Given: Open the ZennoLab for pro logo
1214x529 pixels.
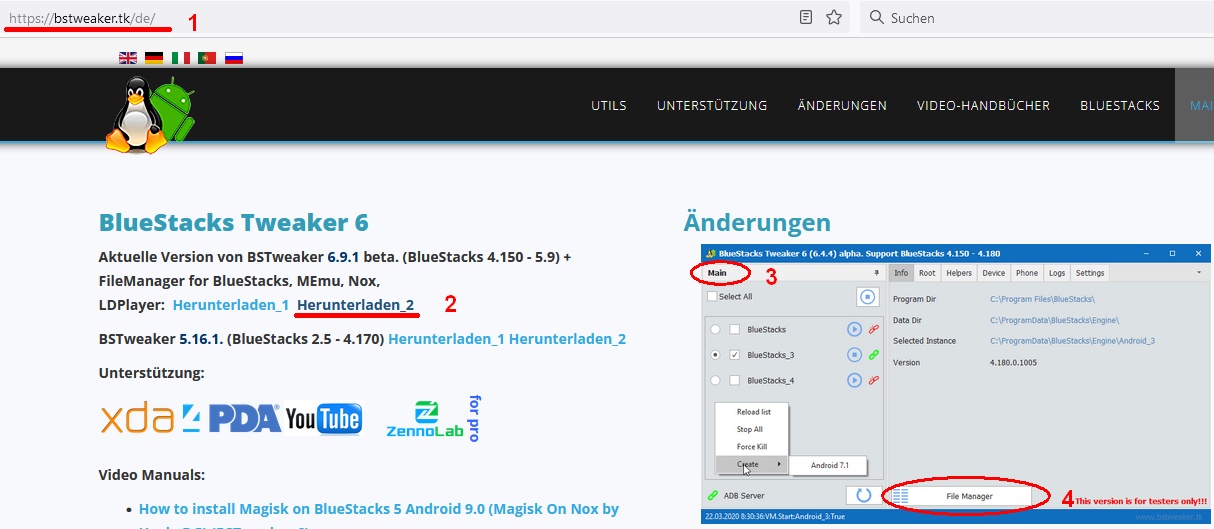Looking at the screenshot, I should pos(435,419).
